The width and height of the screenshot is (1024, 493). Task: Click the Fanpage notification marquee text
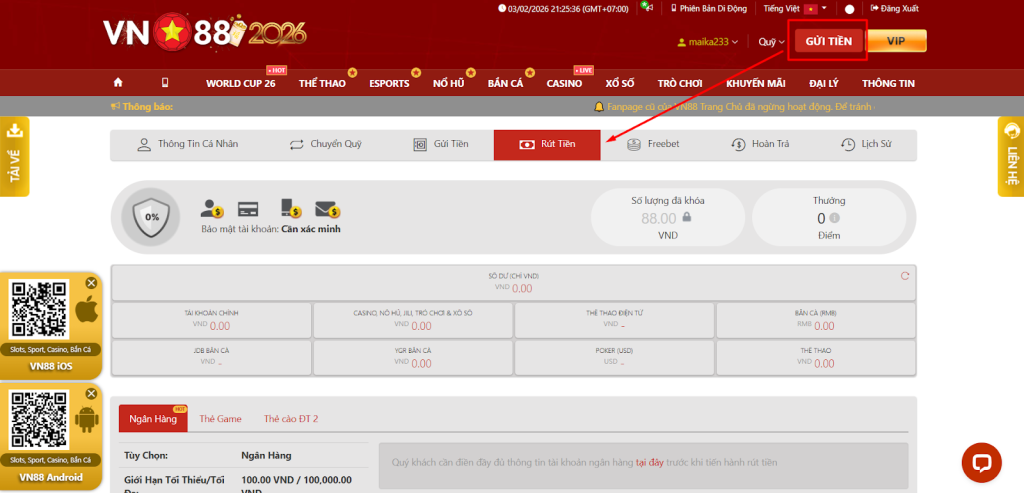(x=741, y=106)
